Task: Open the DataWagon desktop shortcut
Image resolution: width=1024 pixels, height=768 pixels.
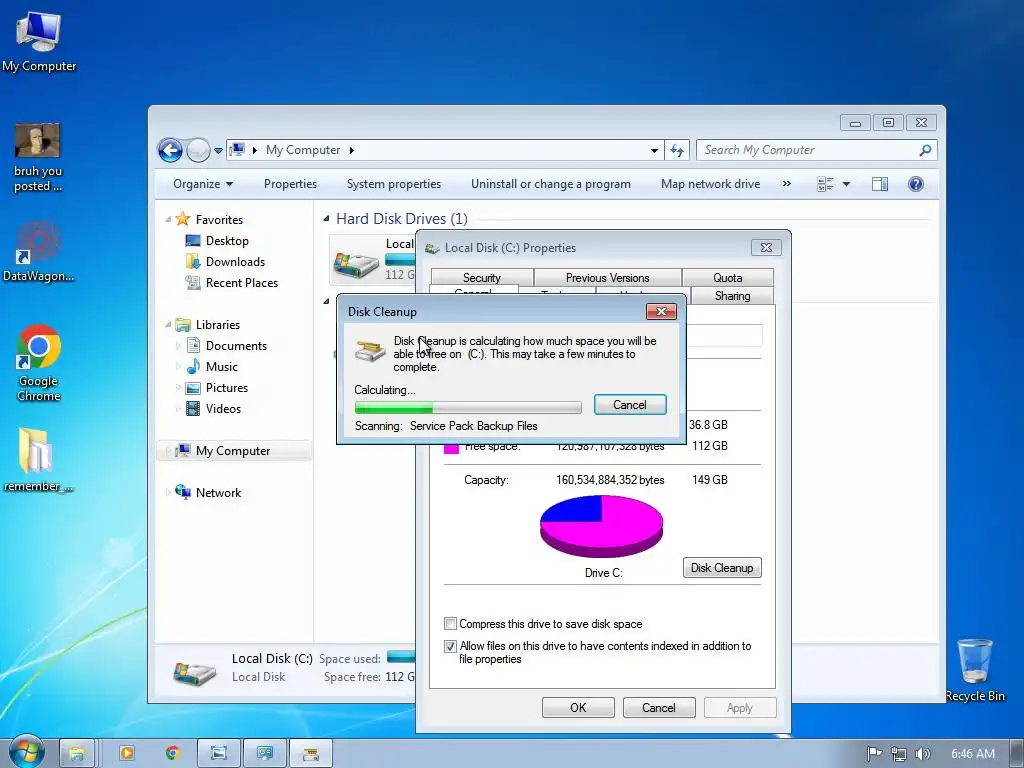Action: click(x=38, y=251)
